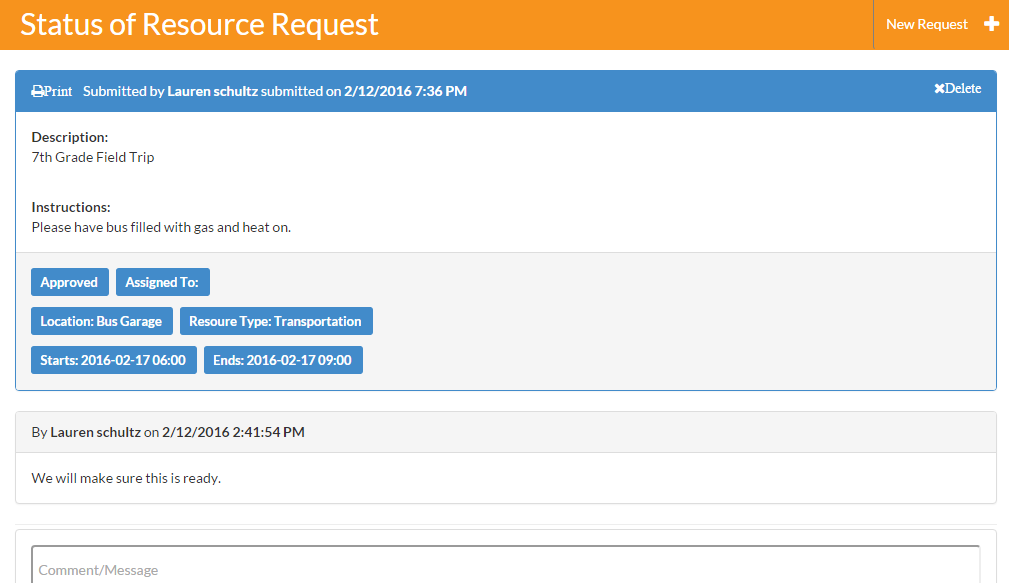Click the bus instructions text
This screenshot has width=1009, height=583.
[161, 227]
